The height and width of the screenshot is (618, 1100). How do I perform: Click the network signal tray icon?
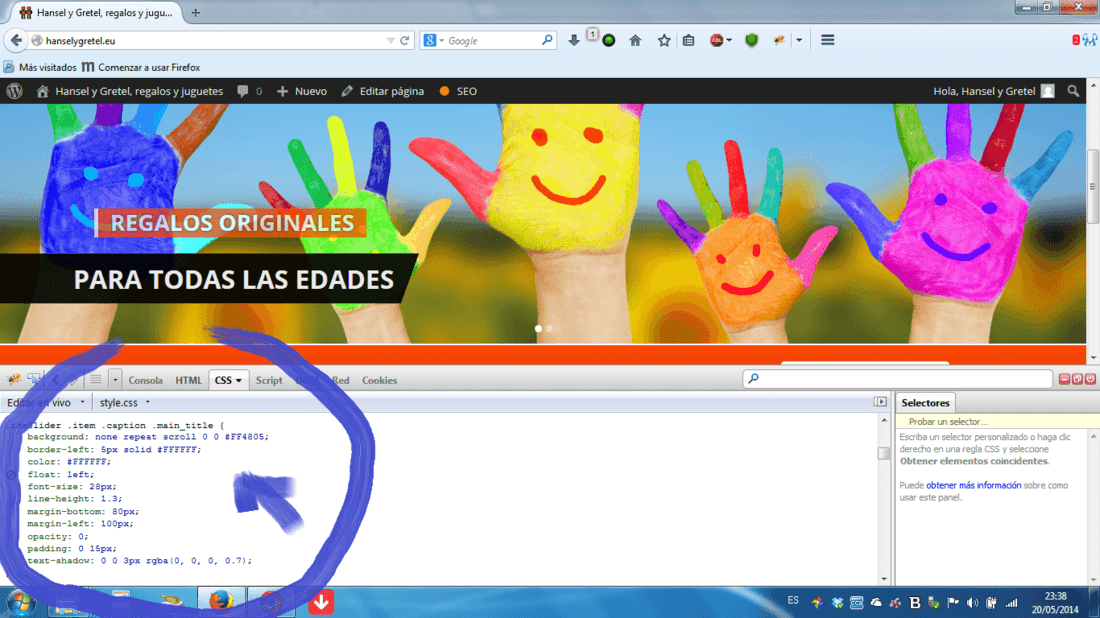coord(1012,603)
